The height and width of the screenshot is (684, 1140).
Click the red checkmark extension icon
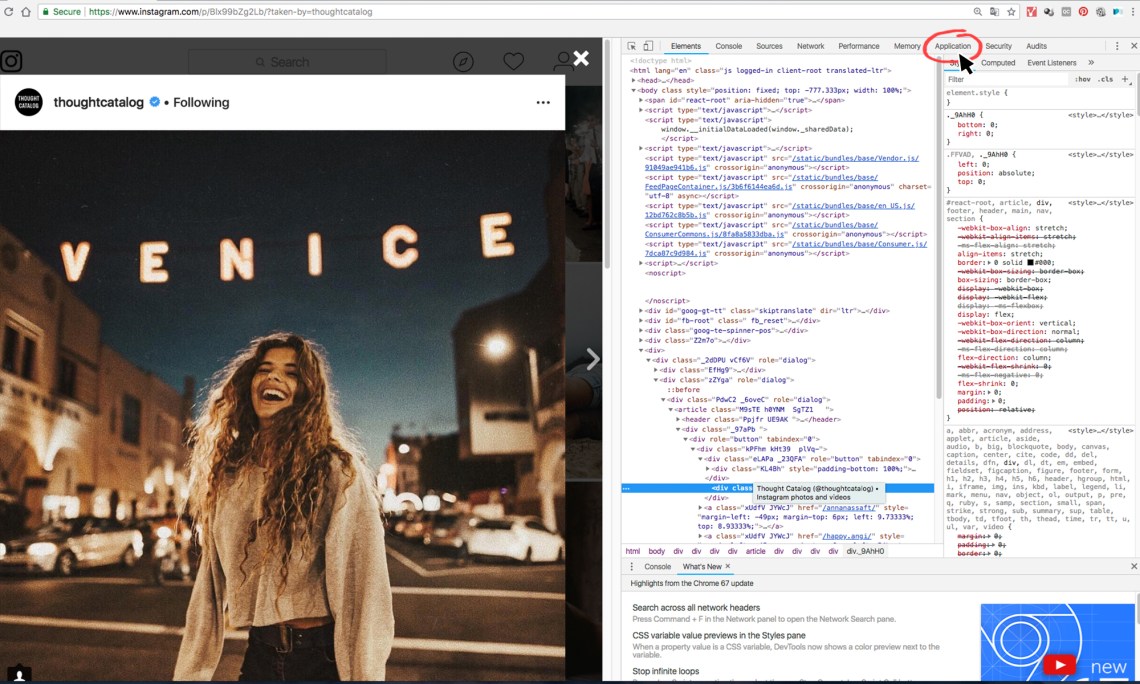coord(1032,12)
